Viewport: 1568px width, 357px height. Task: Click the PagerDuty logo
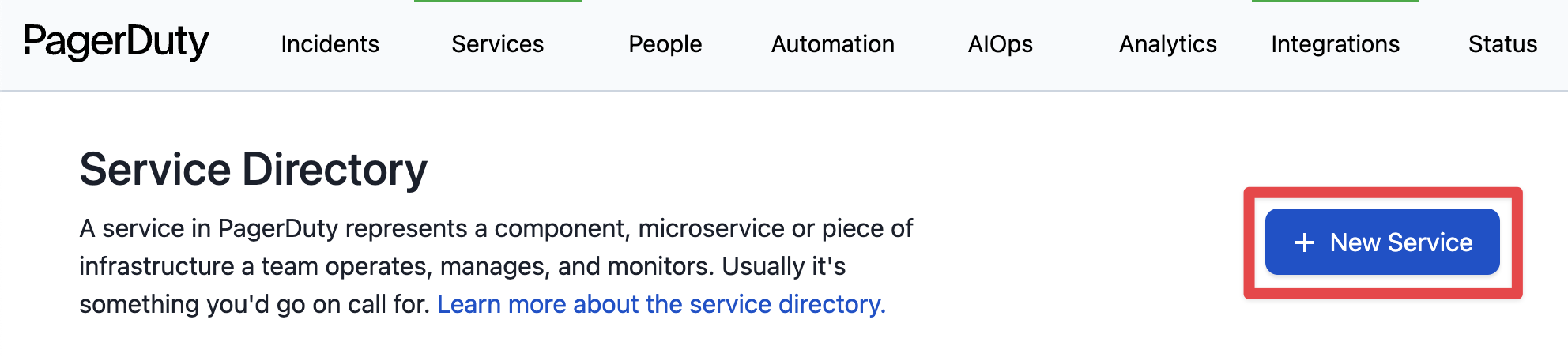click(116, 43)
